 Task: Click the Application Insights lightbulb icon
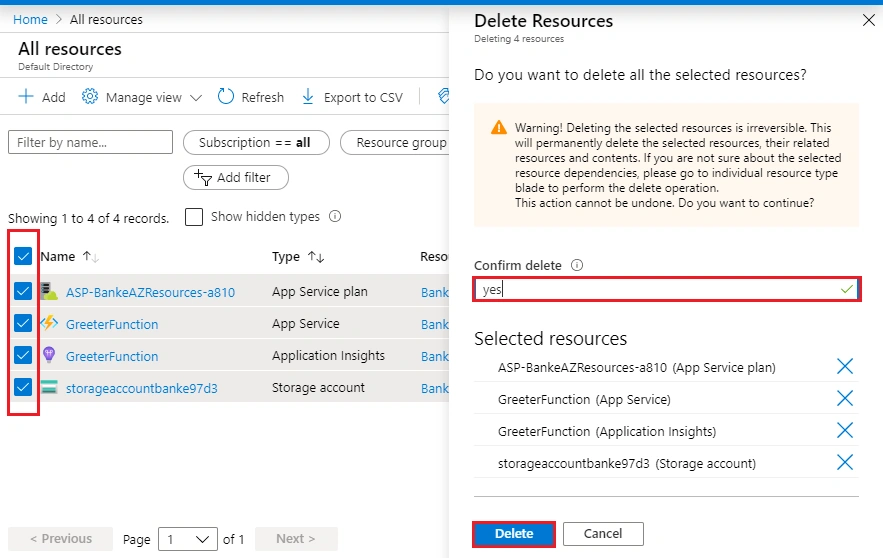coord(49,355)
